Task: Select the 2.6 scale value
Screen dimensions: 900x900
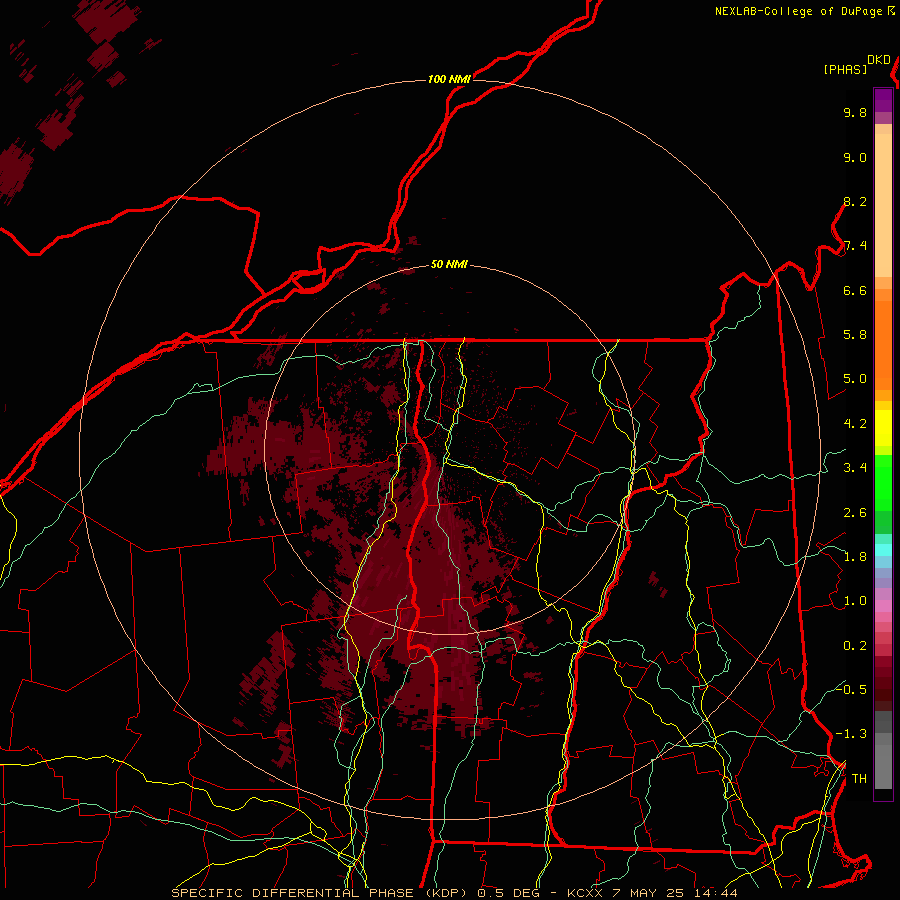Action: (x=855, y=513)
